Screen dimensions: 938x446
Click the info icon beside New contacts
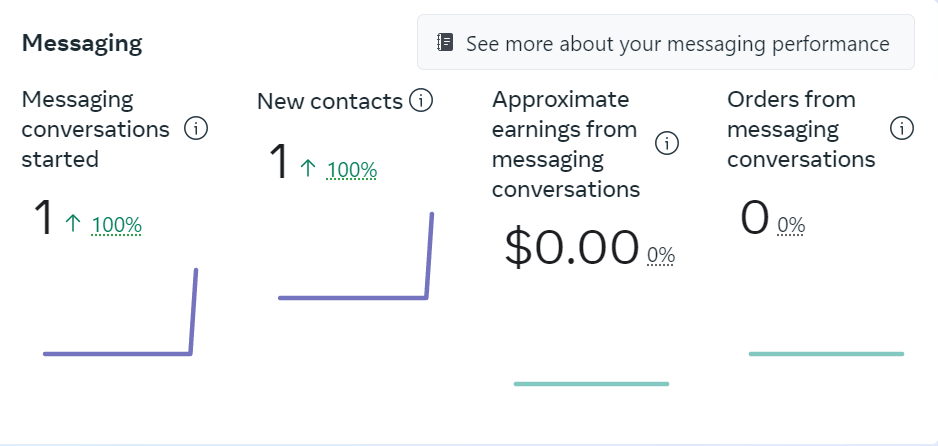421,101
